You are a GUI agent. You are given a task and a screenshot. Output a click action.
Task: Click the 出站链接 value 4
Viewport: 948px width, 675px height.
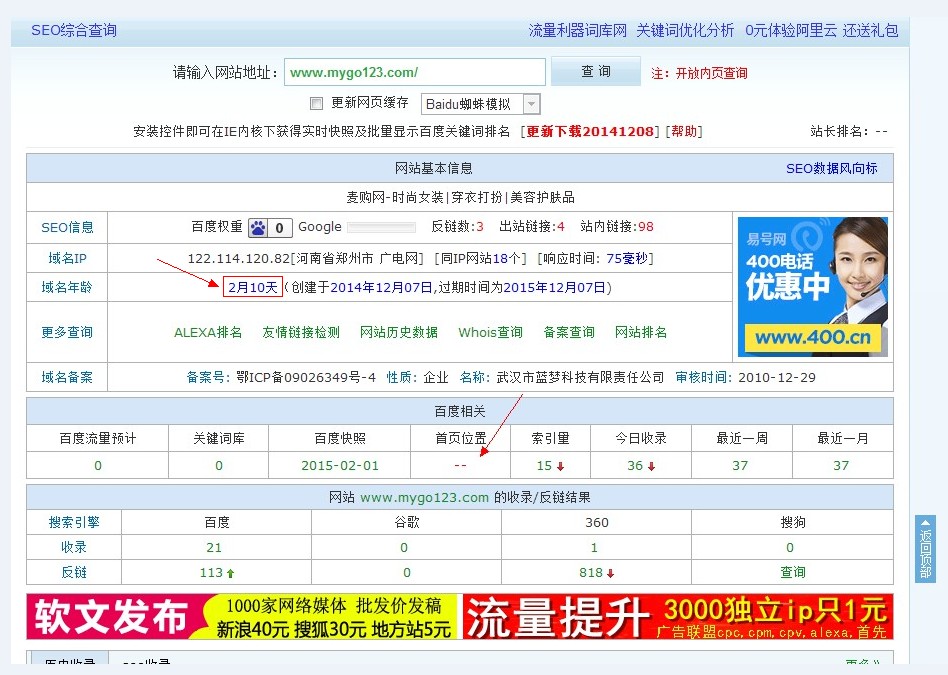click(560, 227)
